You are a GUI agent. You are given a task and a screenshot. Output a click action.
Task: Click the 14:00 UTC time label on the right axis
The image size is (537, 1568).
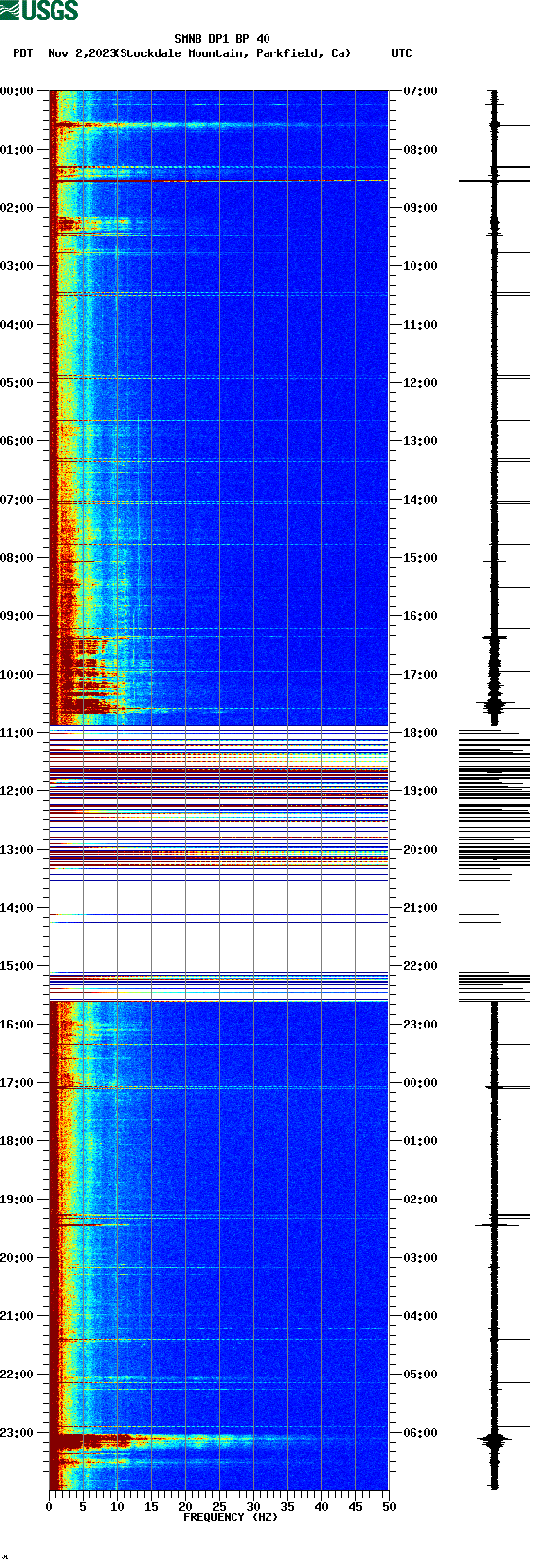tap(419, 500)
